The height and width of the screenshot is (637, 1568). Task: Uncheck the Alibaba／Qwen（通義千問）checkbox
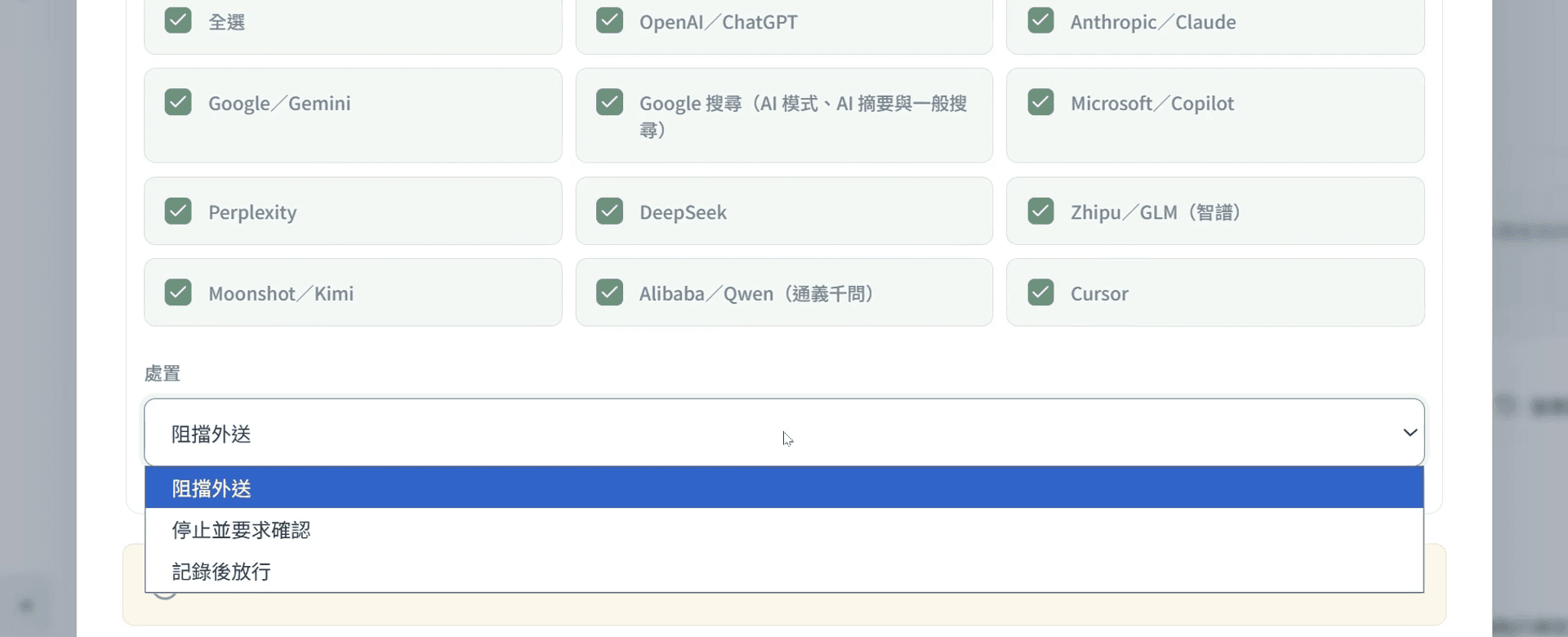pos(609,292)
